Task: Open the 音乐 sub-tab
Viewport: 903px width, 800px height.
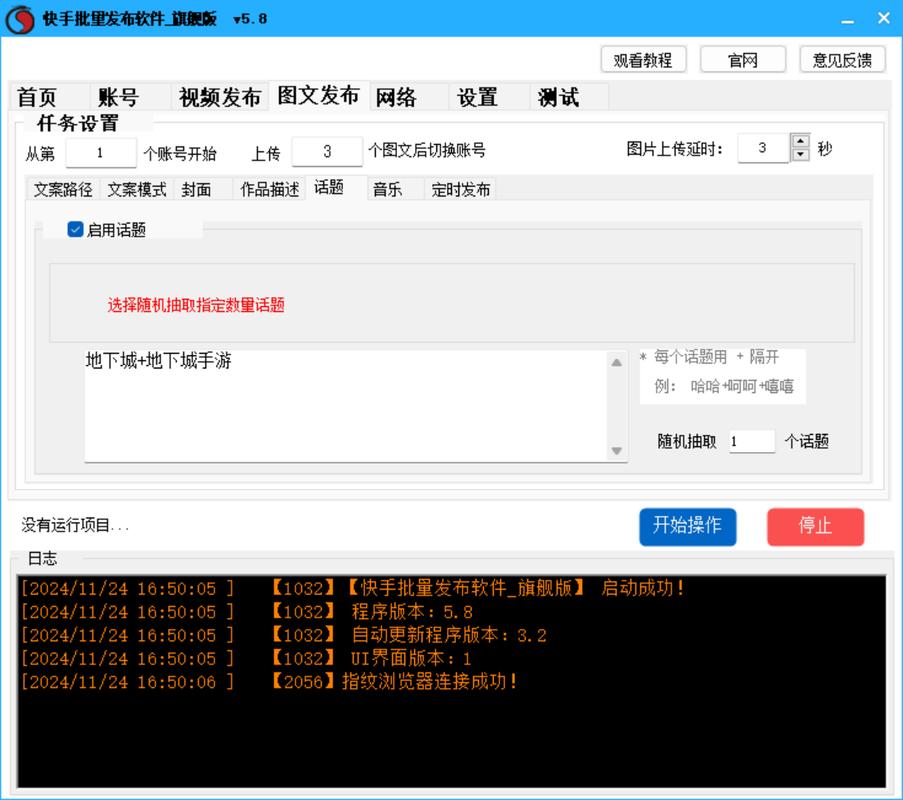Action: [x=395, y=189]
